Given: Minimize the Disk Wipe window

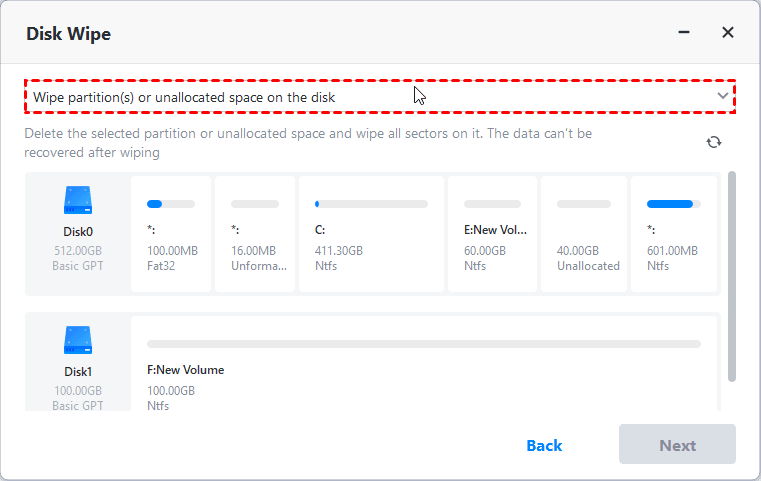Looking at the screenshot, I should coord(684,33).
